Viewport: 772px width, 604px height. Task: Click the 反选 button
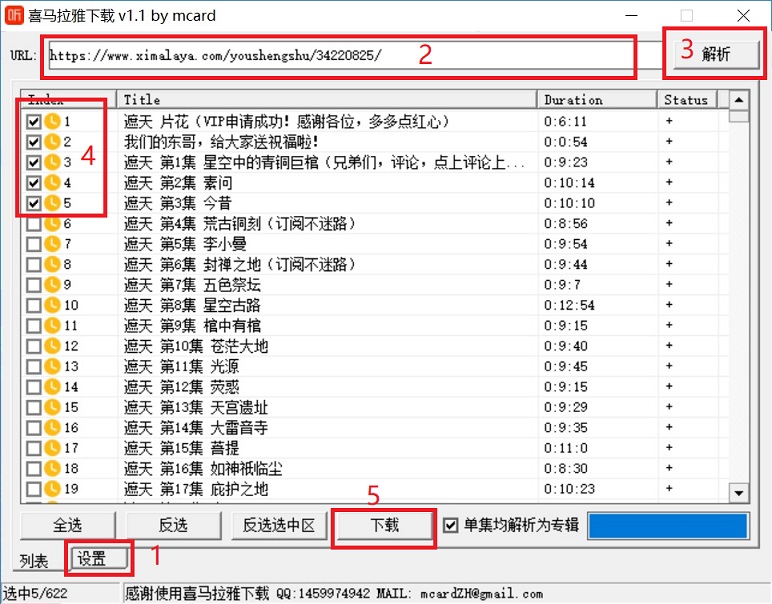[173, 525]
